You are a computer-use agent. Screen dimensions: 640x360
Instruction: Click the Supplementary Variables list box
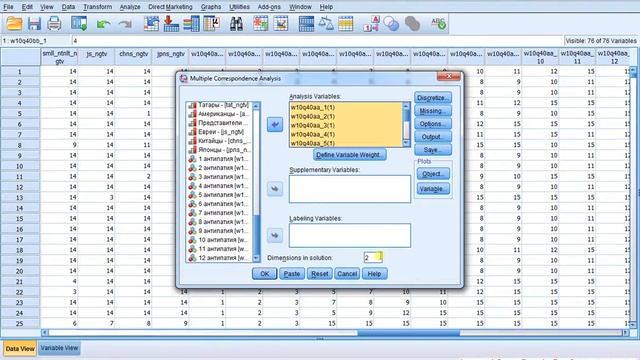[x=350, y=189]
